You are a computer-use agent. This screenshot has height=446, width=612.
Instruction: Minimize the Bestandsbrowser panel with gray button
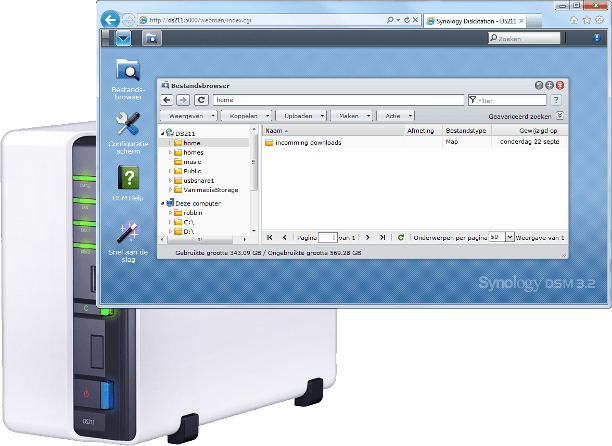tap(539, 85)
